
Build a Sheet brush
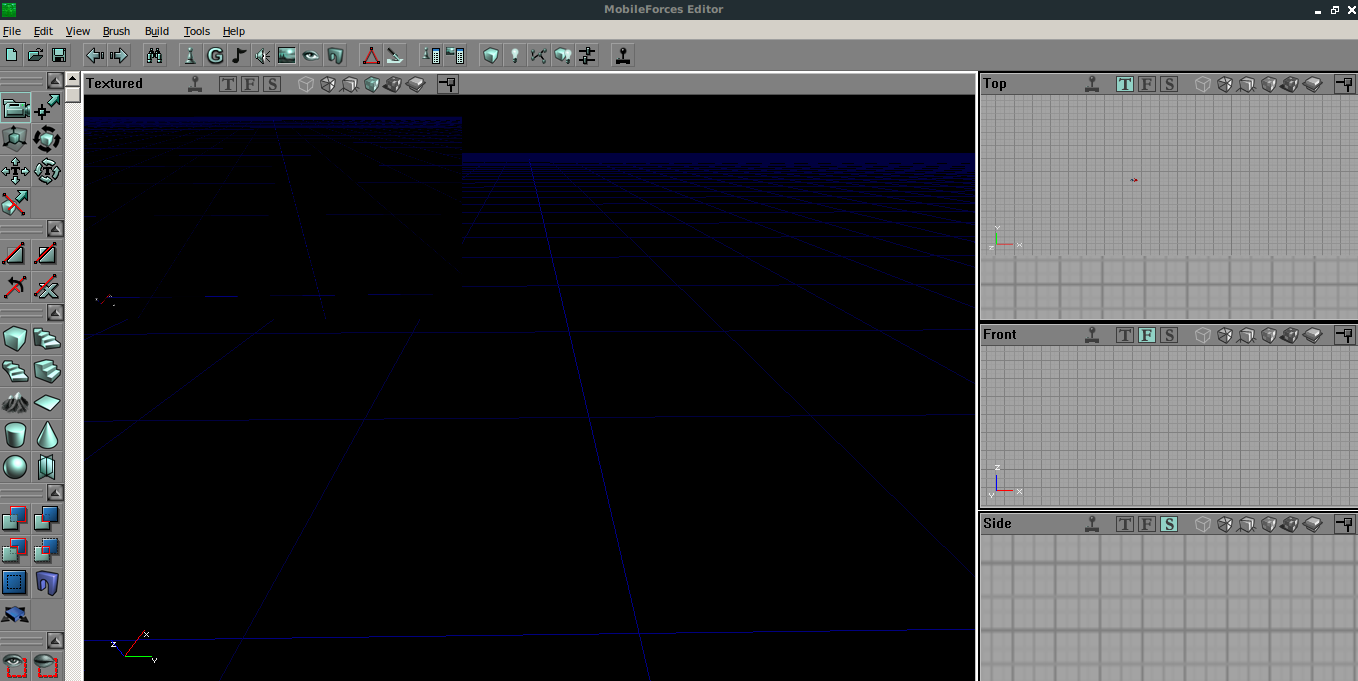47,403
